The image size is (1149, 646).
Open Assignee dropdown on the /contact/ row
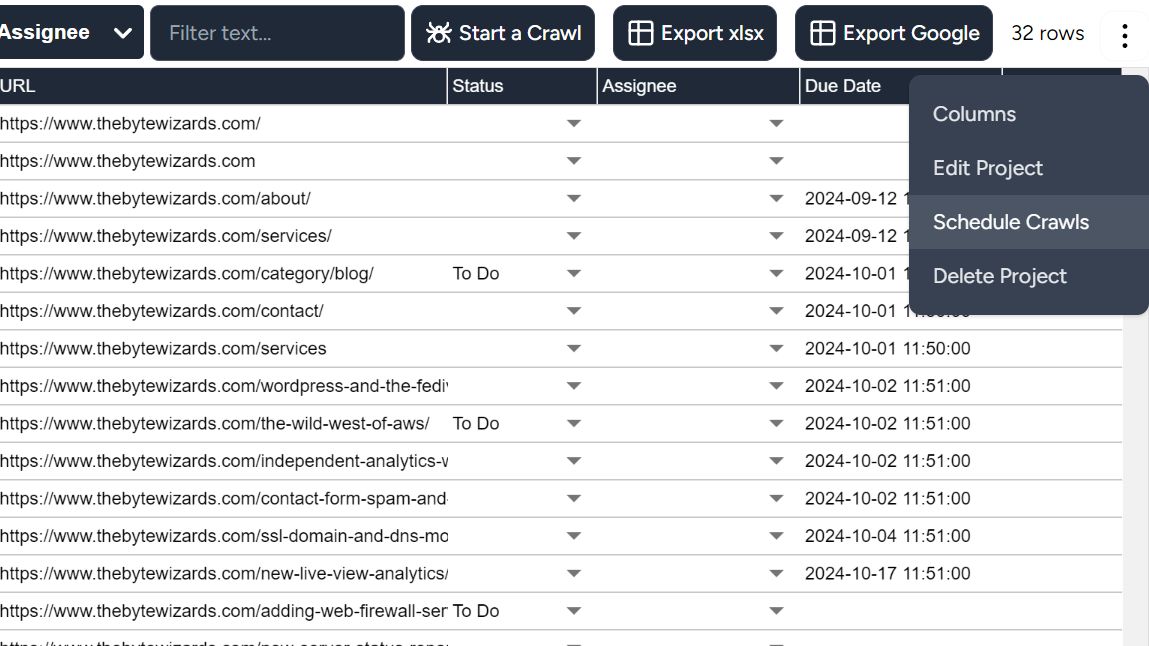tap(775, 311)
